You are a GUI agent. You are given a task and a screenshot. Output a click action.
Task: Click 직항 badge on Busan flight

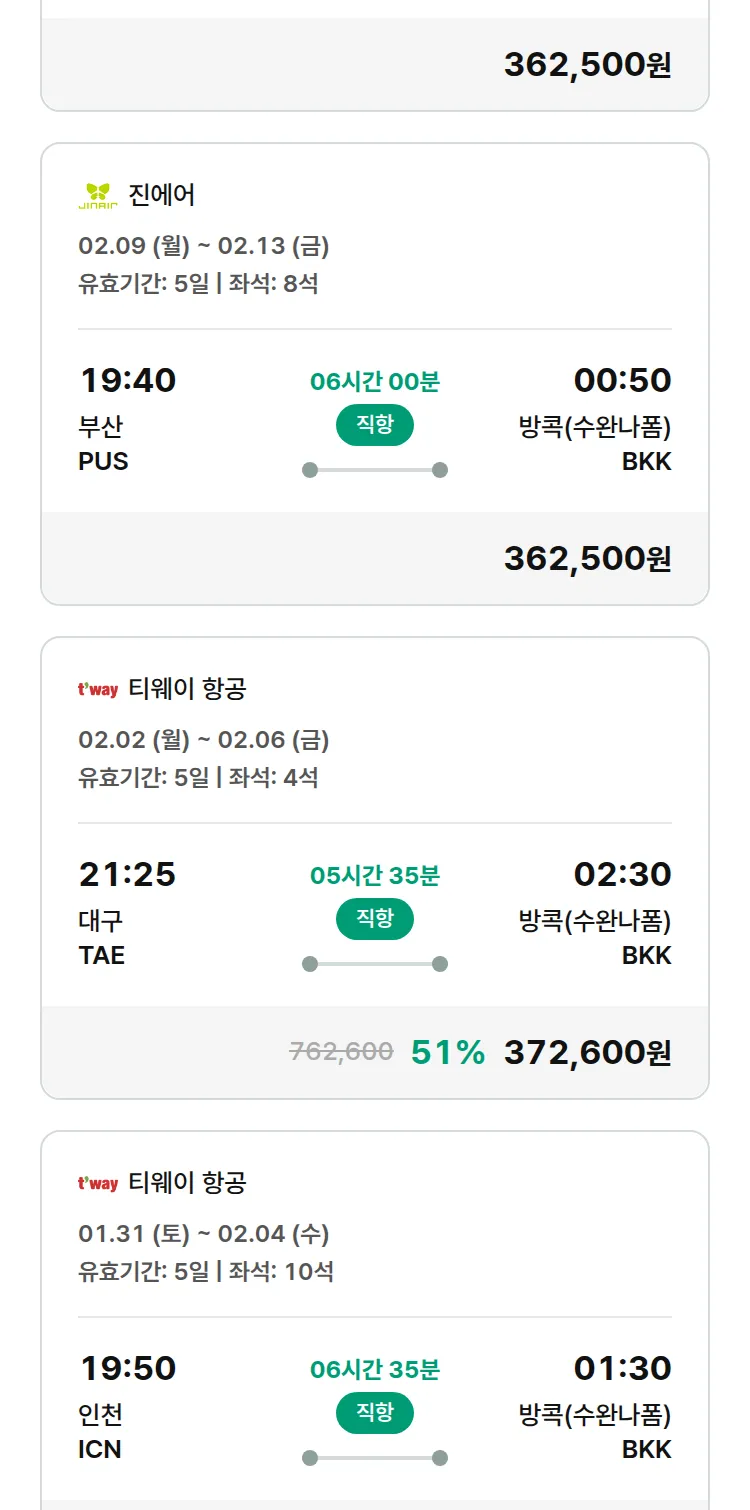click(x=374, y=425)
